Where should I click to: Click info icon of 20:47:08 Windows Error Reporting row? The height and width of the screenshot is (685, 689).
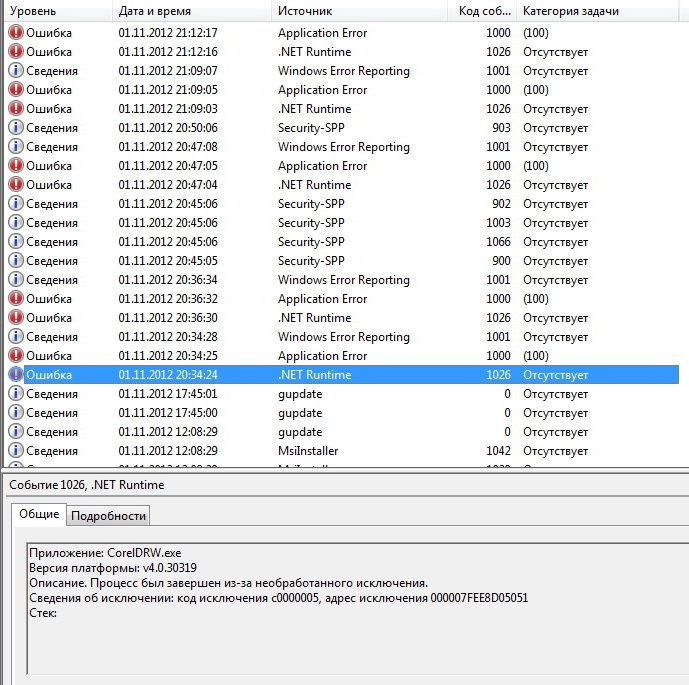16,146
